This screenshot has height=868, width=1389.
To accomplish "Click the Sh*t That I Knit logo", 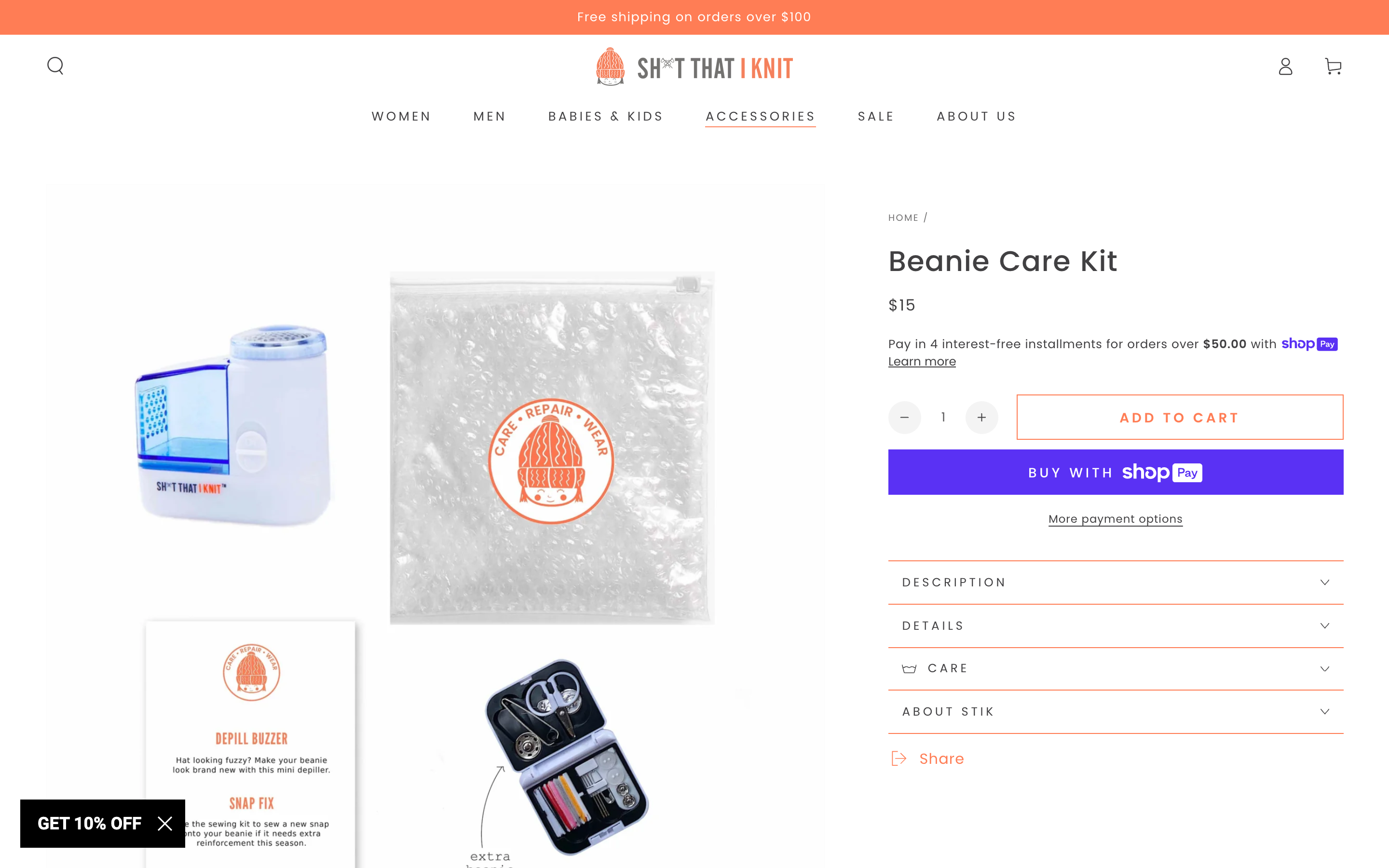I will click(x=694, y=67).
